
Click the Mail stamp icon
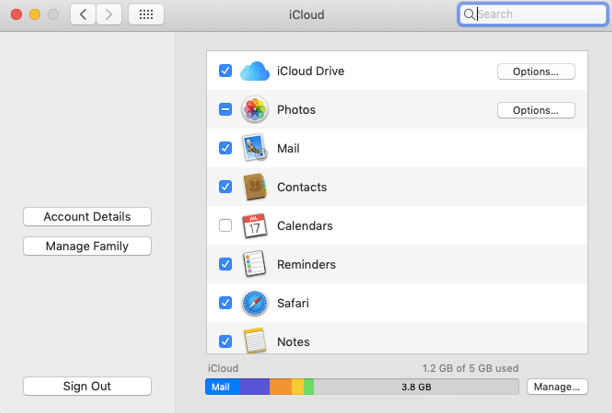point(254,148)
